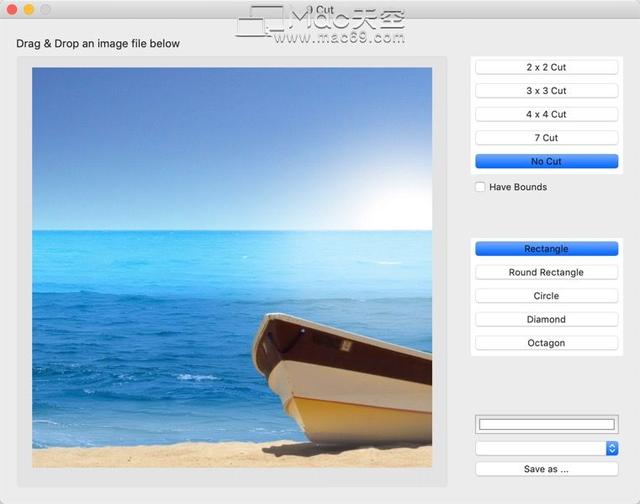Minimize the window with the yellow button
Viewport: 640px width, 504px height.
[x=29, y=9]
